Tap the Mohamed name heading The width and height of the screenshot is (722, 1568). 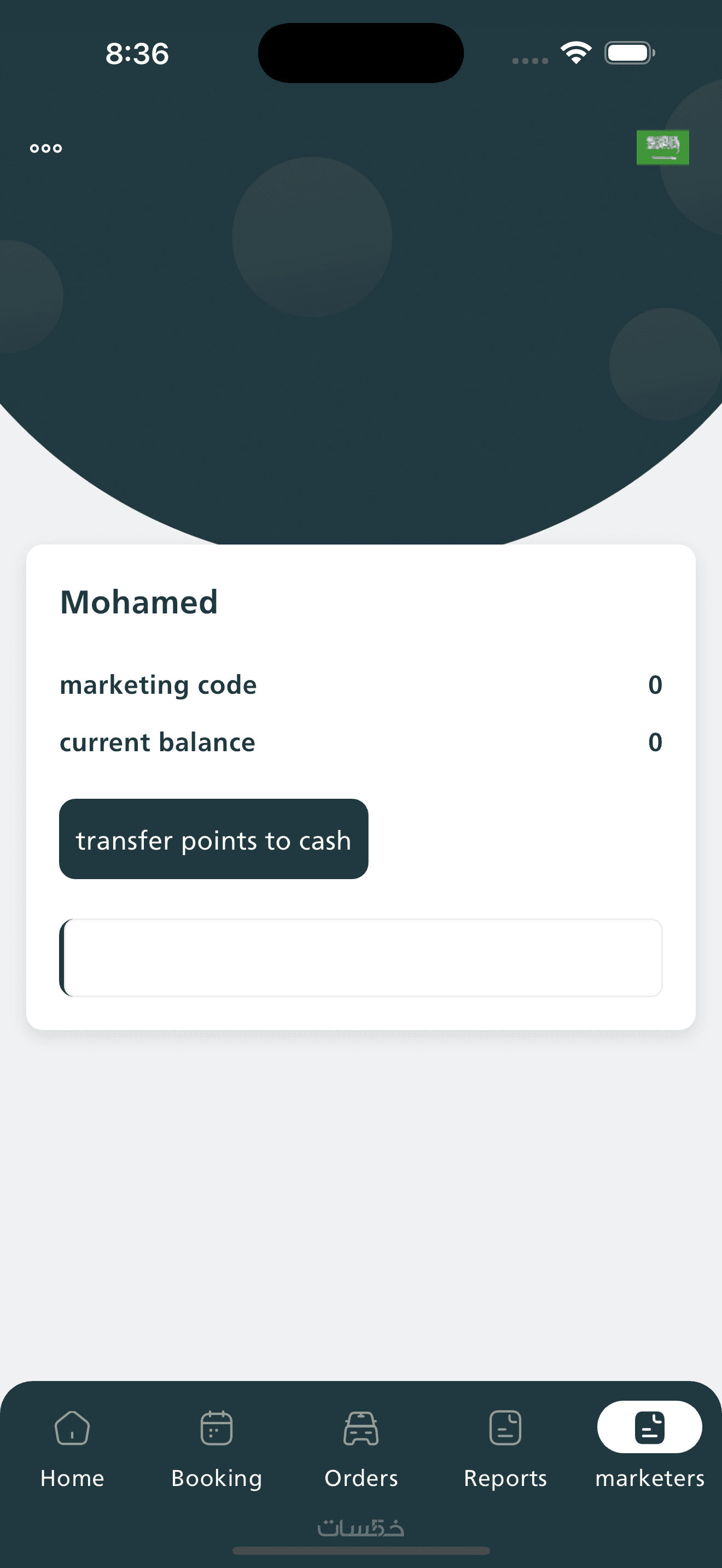(139, 602)
